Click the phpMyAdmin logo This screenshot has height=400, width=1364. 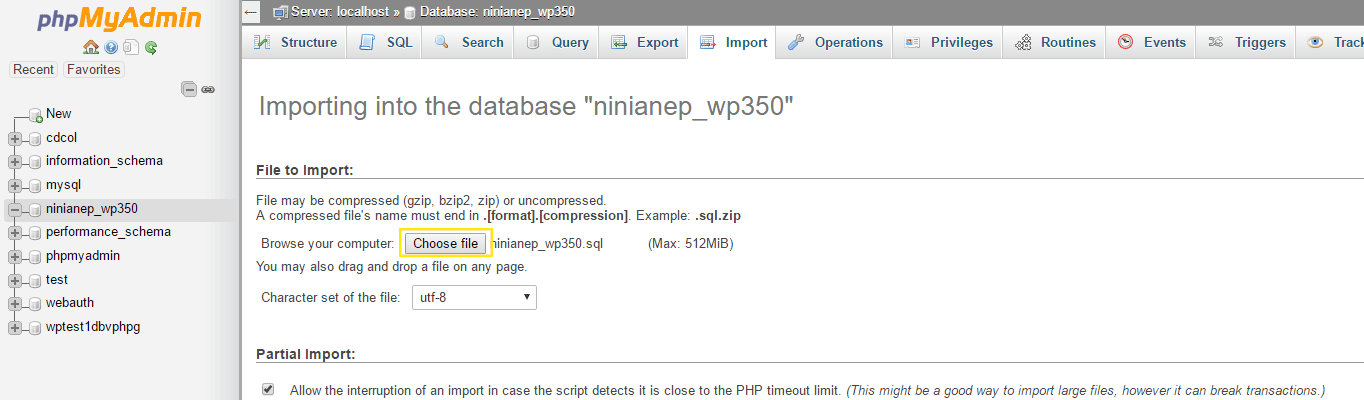(x=119, y=19)
